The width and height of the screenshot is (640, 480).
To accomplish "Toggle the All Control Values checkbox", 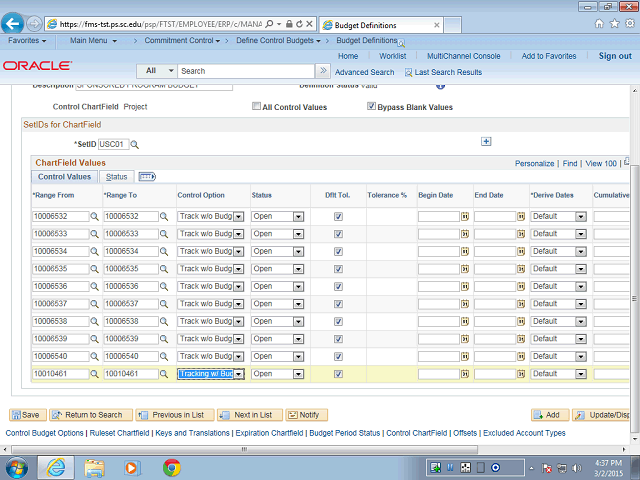I will [257, 106].
